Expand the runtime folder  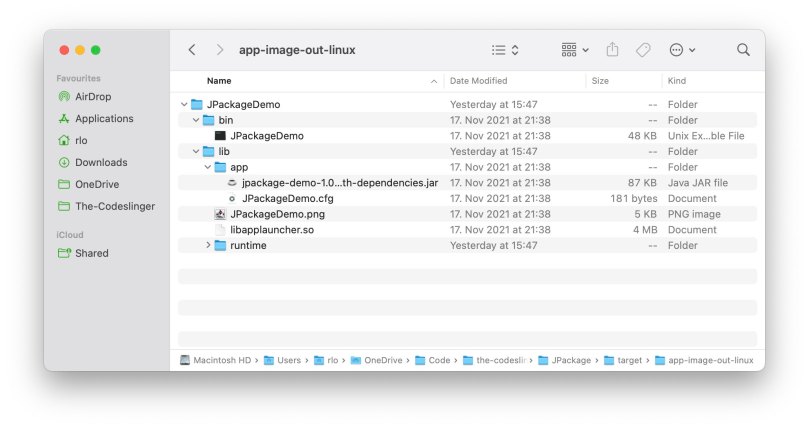point(208,246)
